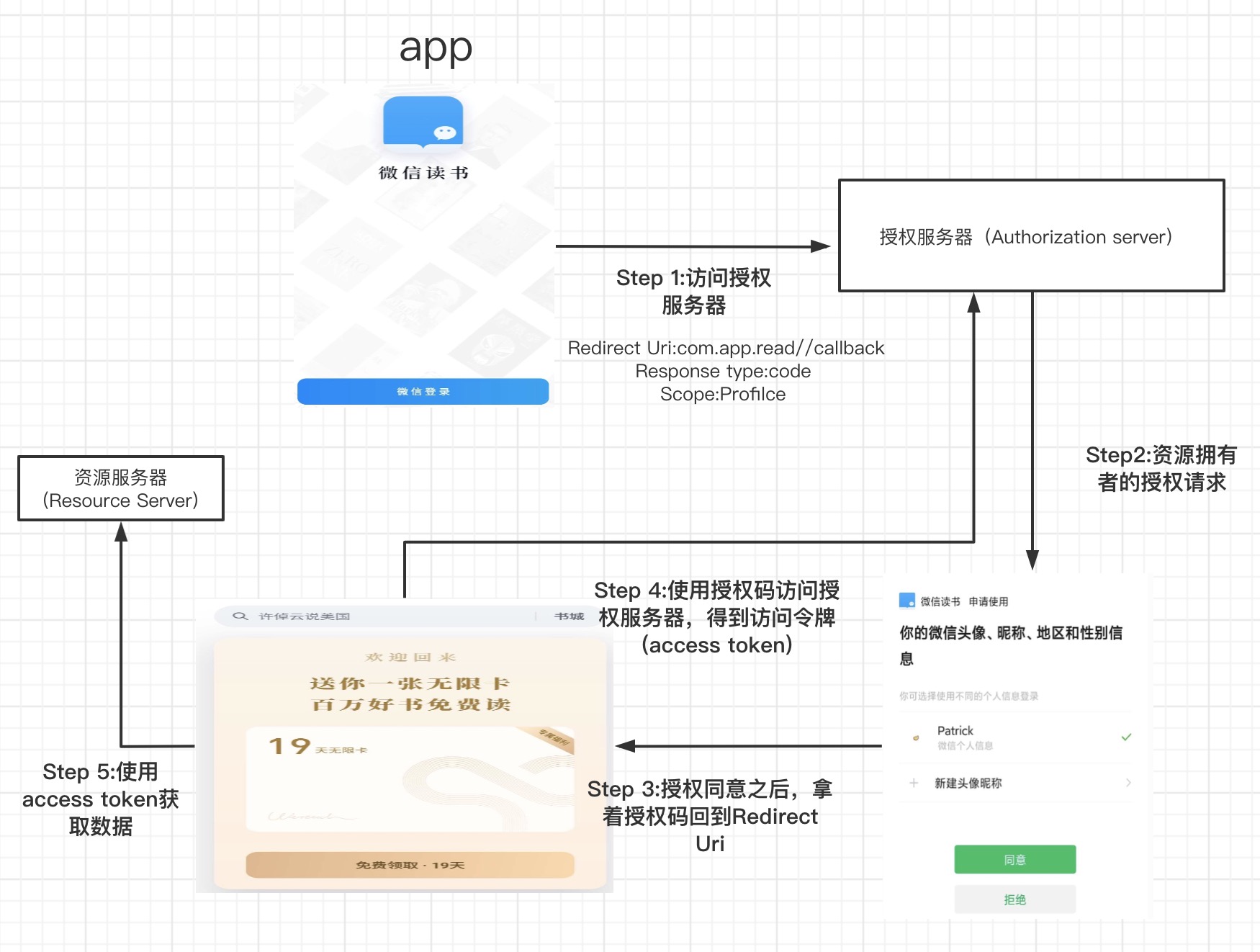
Task: Open the 书城 bookstore link
Action: pos(569,616)
